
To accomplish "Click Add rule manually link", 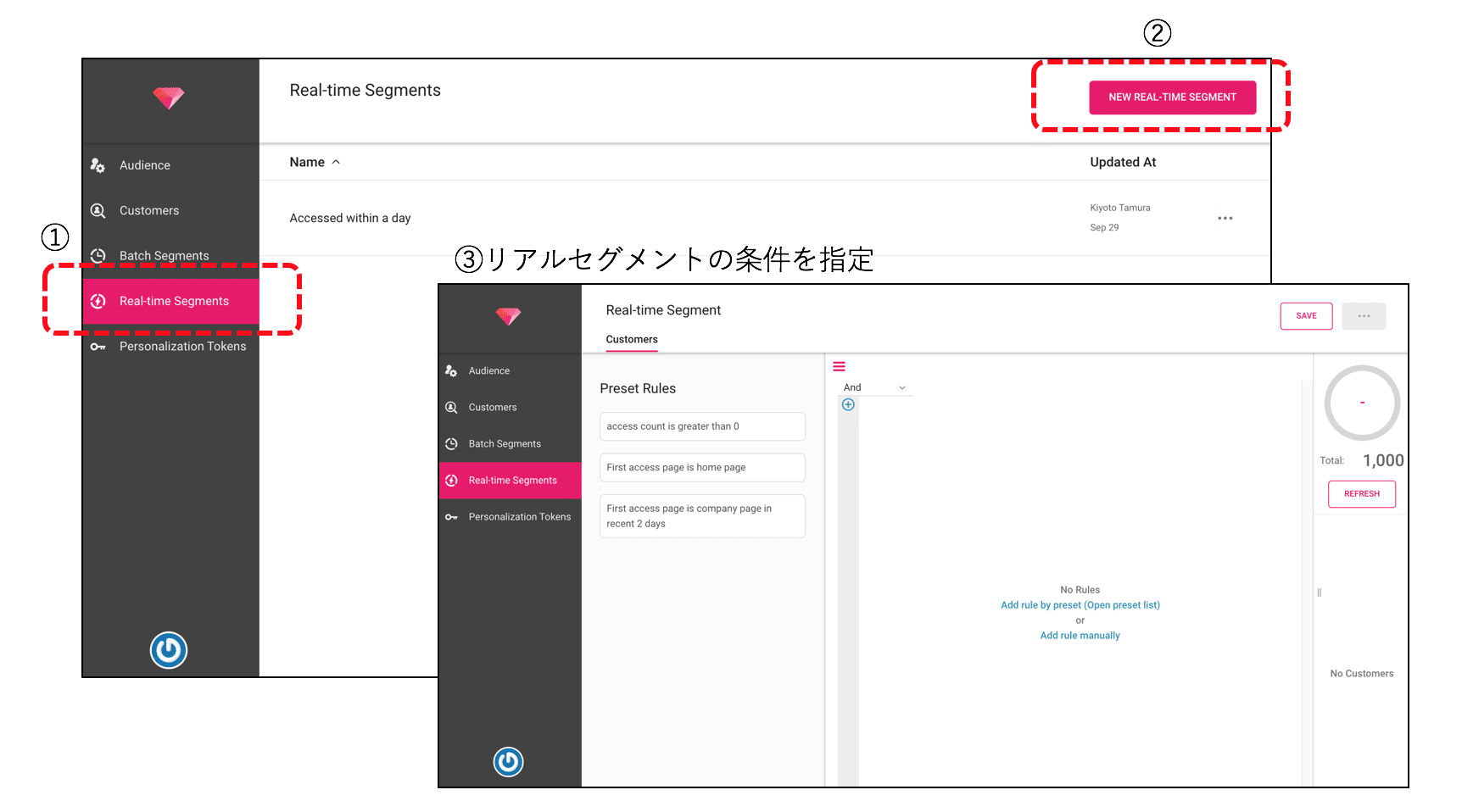I will click(x=1080, y=636).
